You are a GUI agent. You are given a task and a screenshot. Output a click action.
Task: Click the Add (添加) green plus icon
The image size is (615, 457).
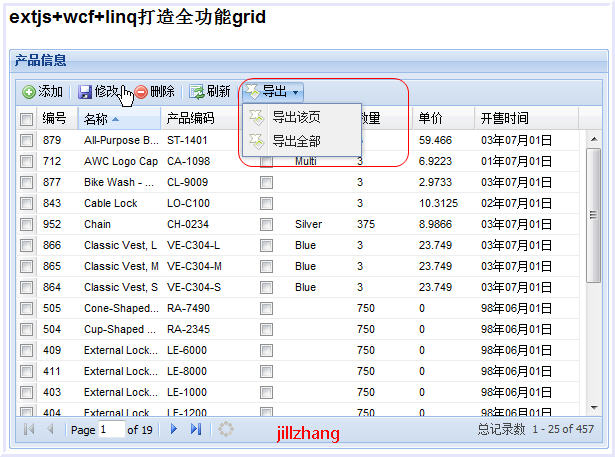29,92
